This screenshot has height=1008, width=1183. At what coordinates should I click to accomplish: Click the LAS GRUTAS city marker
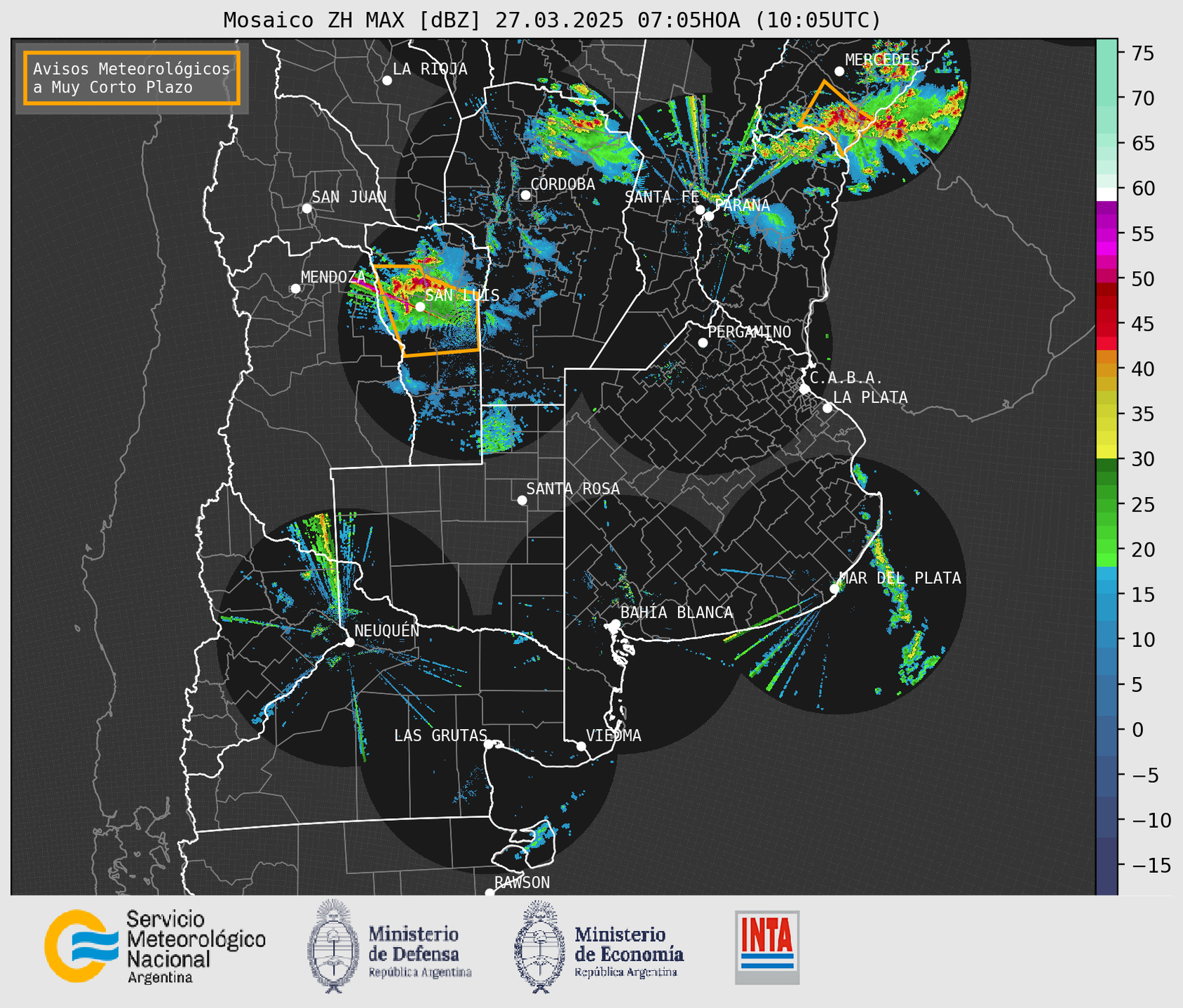pos(489,744)
